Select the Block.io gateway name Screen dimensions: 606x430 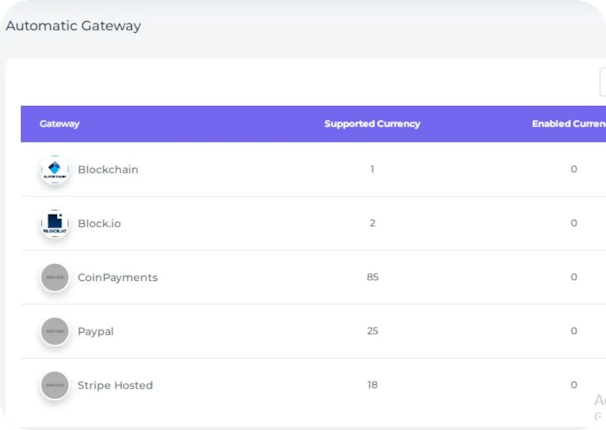point(100,223)
